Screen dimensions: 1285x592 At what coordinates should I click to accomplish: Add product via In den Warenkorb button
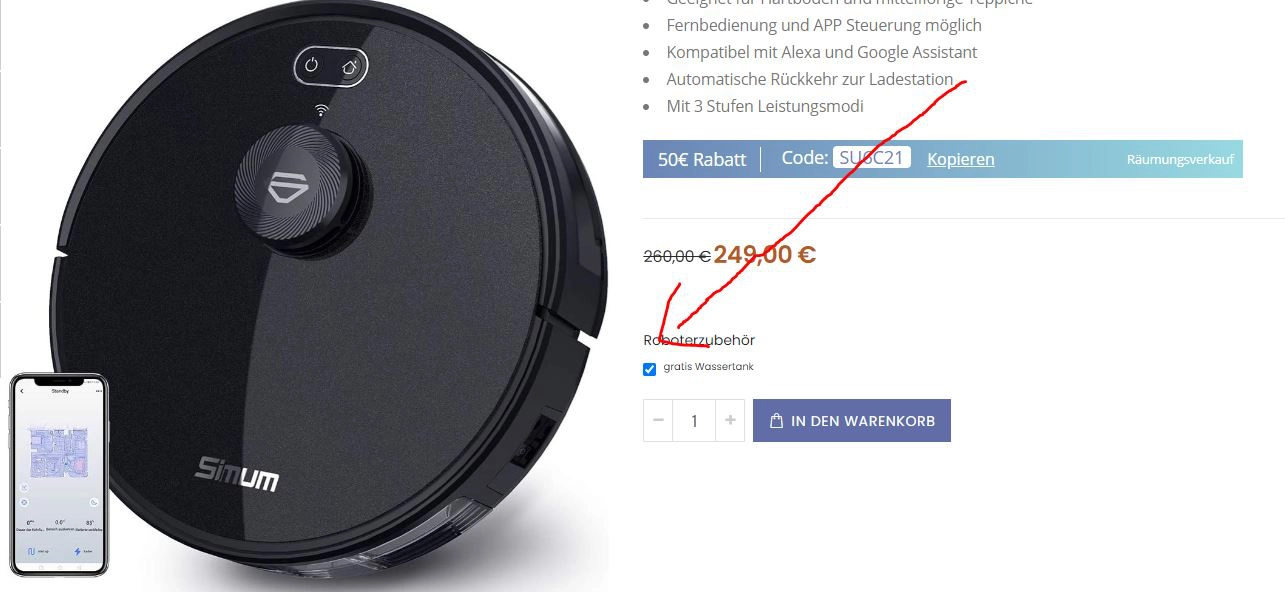click(x=852, y=421)
